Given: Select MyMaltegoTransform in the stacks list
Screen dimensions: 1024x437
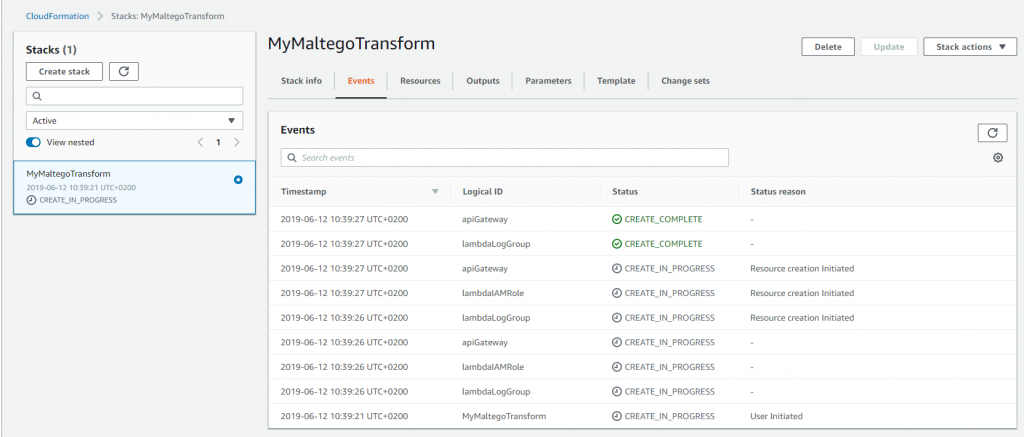Looking at the screenshot, I should point(135,187).
